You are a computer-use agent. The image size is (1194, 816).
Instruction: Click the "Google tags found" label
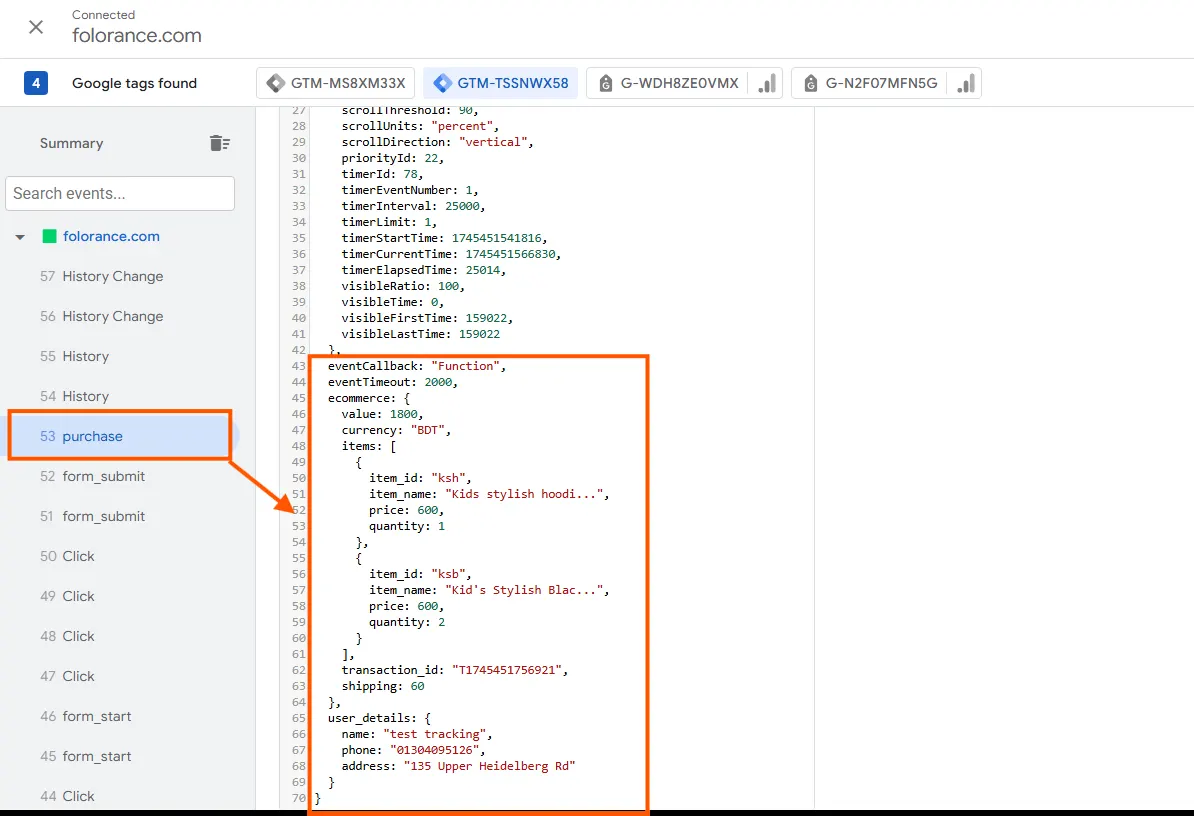pos(134,83)
